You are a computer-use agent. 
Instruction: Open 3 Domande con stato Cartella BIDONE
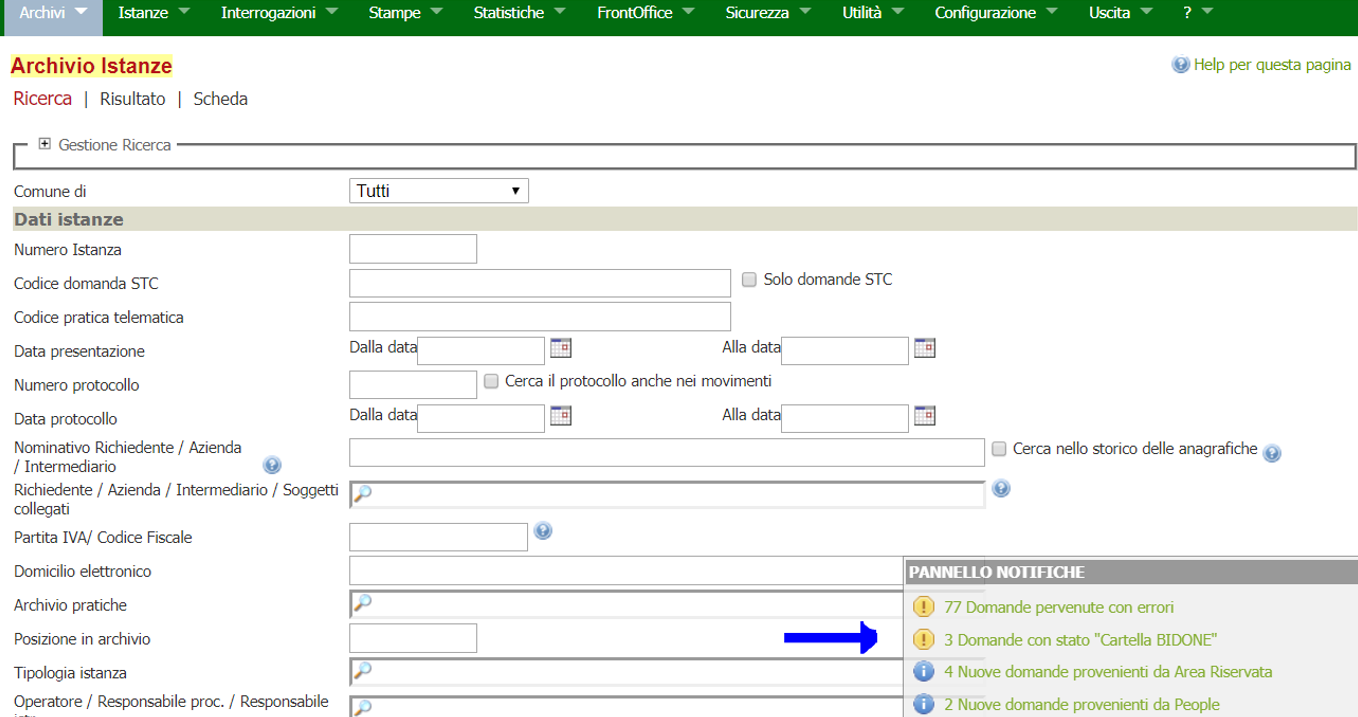tap(1080, 640)
